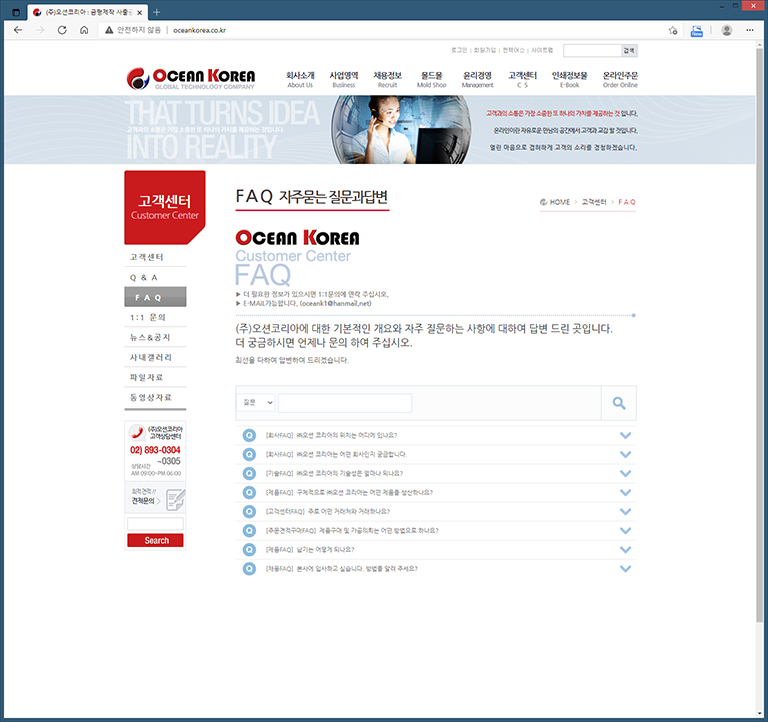Open the 질문 search-type dropdown
The image size is (768, 722).
point(256,403)
